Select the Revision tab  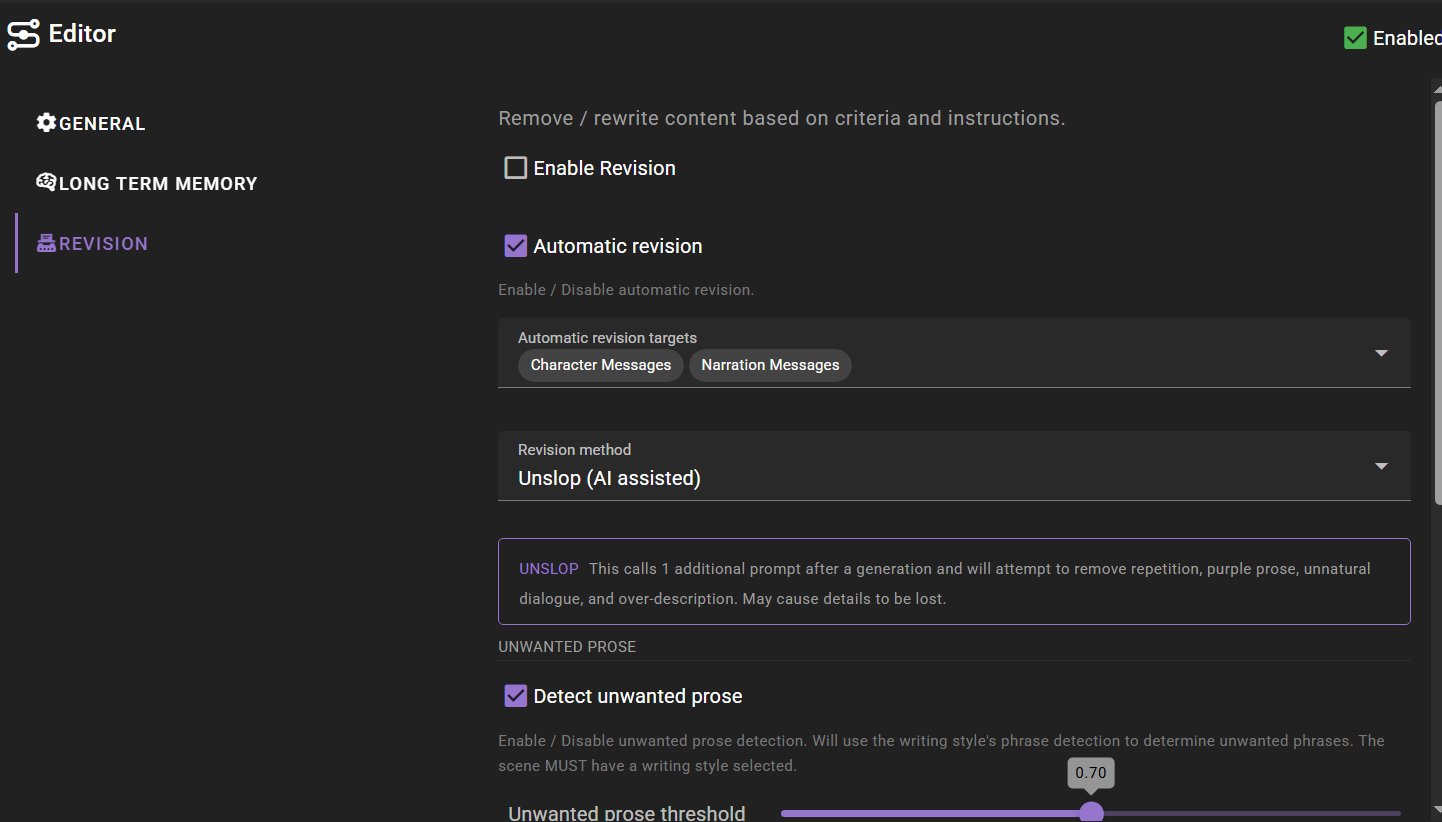(103, 244)
